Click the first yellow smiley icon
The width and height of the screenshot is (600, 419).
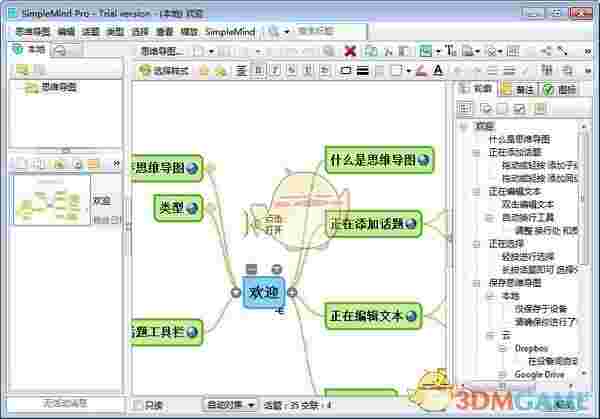click(204, 70)
